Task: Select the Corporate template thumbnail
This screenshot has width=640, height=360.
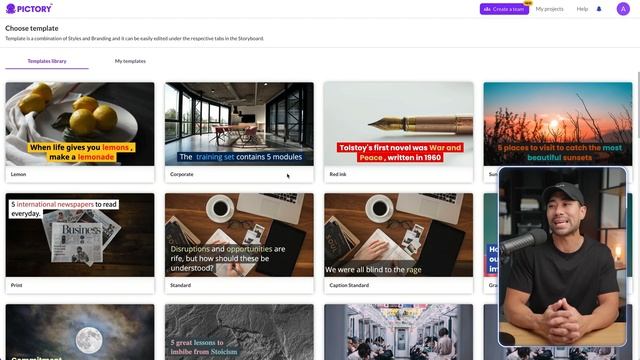Action: pyautogui.click(x=239, y=124)
